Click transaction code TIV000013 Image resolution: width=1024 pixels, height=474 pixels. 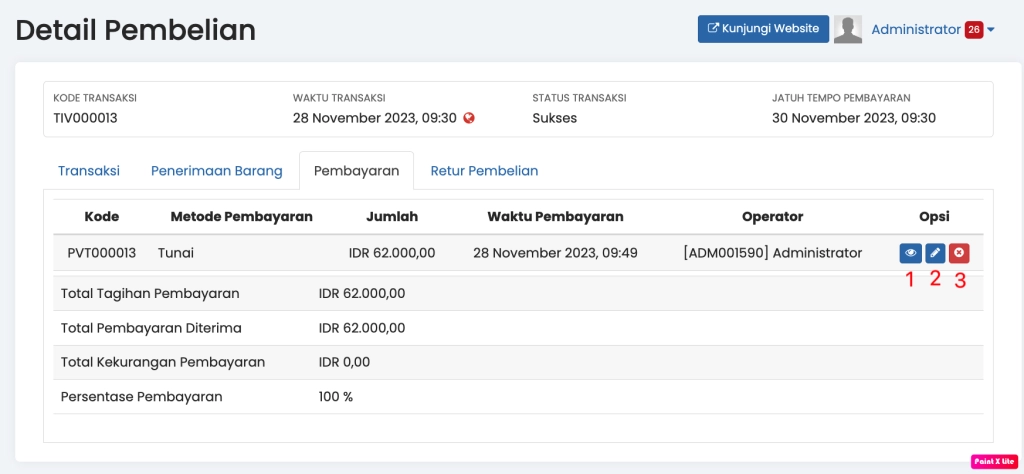86,118
